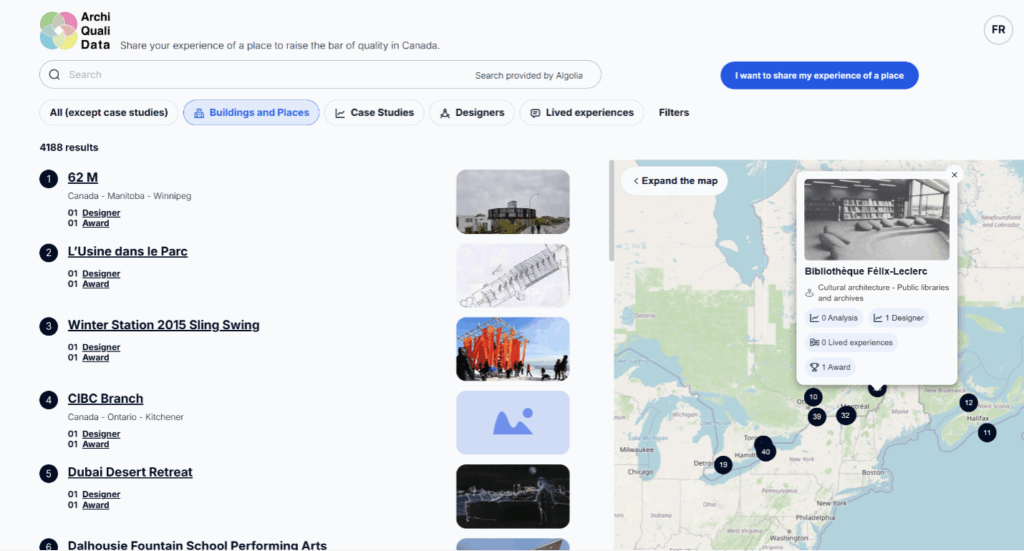Viewport: 1024px width, 551px height.
Task: Open L'Usine dans le Parc sketch thumbnail
Action: [x=513, y=276]
